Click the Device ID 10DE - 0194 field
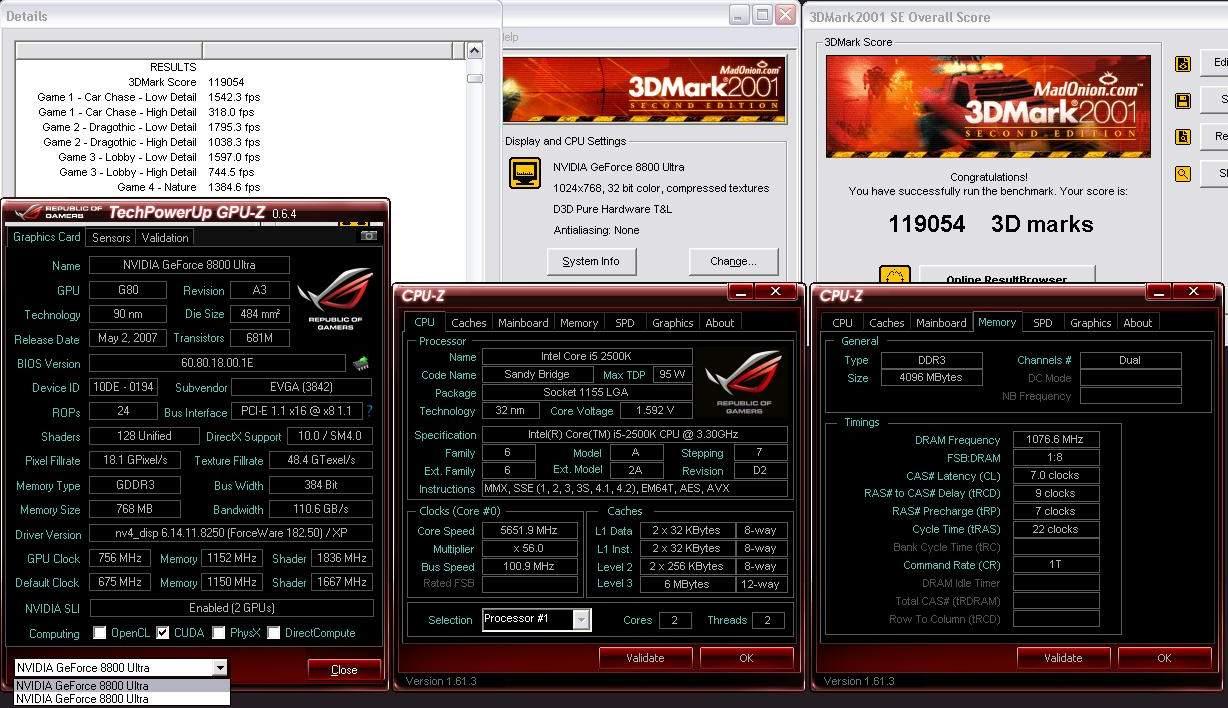The width and height of the screenshot is (1228, 708). [x=123, y=387]
